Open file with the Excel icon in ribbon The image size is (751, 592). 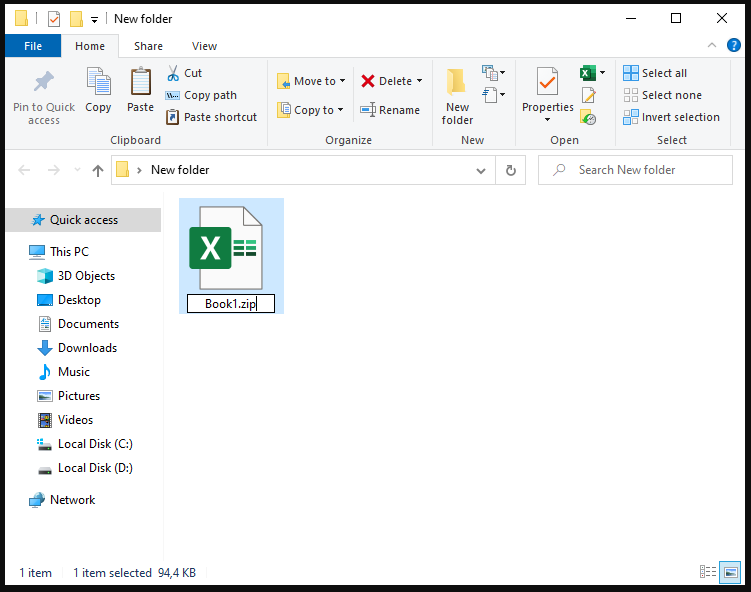click(x=588, y=73)
